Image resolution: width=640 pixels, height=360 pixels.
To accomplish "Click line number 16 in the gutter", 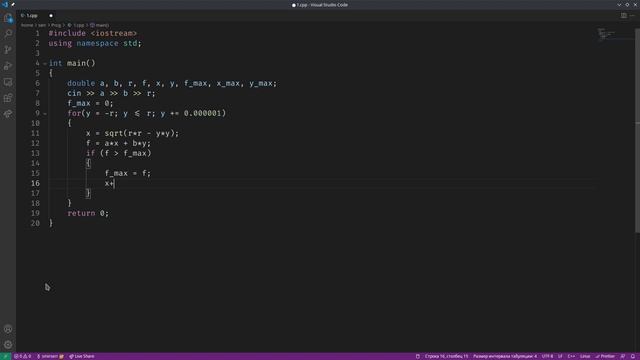I will (36, 183).
